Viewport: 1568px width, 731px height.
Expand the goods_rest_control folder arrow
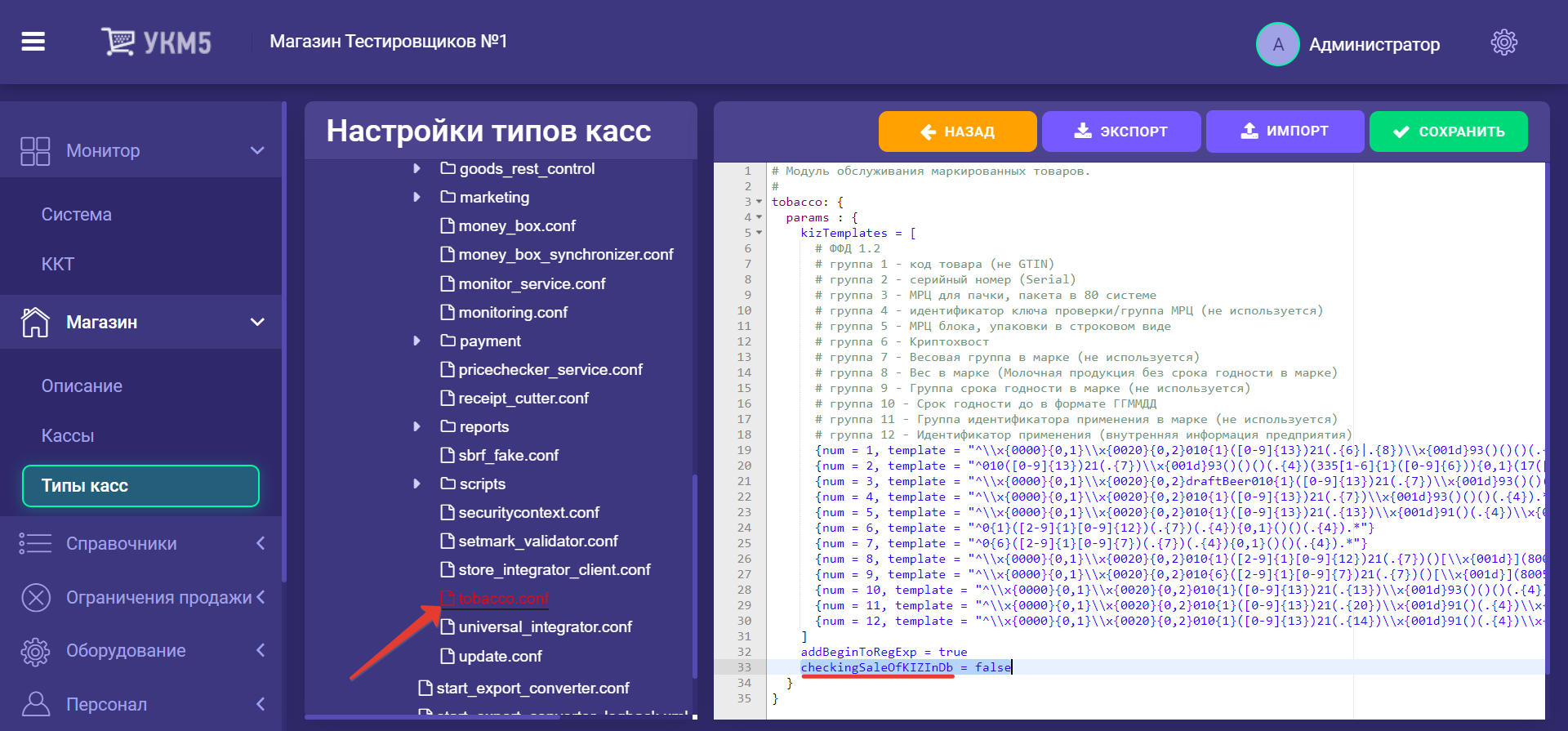click(x=416, y=168)
